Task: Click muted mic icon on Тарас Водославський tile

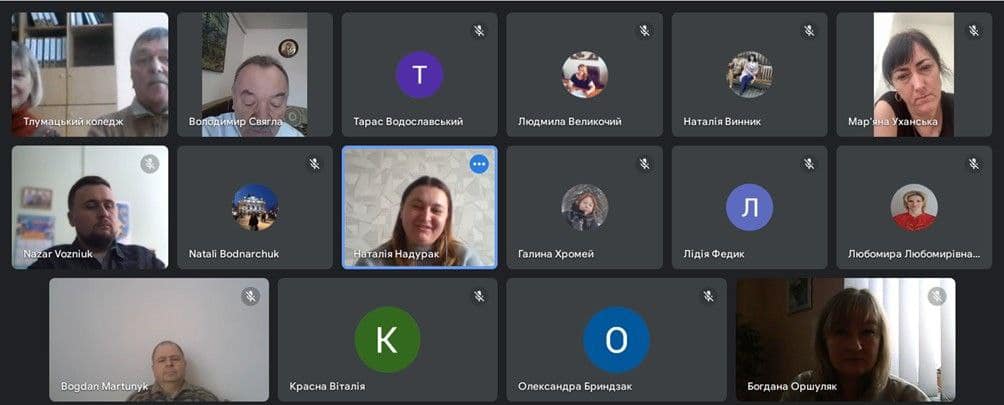Action: (x=479, y=31)
